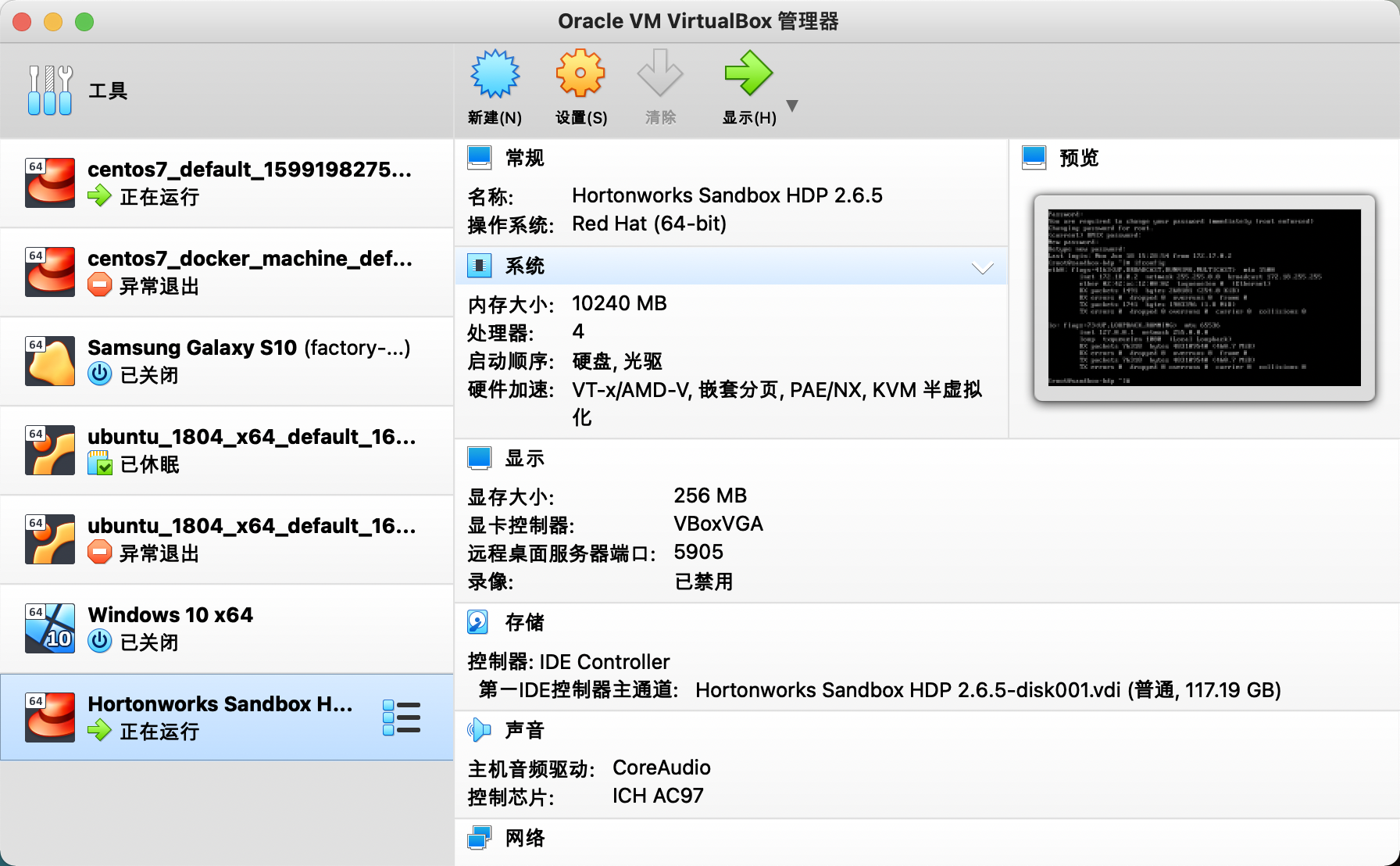Click the Network (网络) section icon
The height and width of the screenshot is (866, 1400).
point(480,838)
